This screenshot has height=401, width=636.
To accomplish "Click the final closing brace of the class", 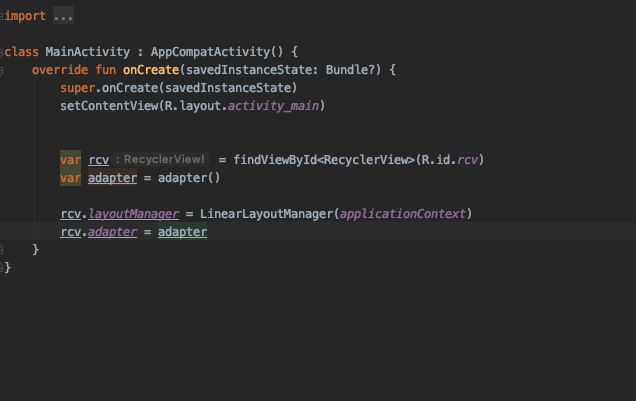I will click(x=8, y=268).
